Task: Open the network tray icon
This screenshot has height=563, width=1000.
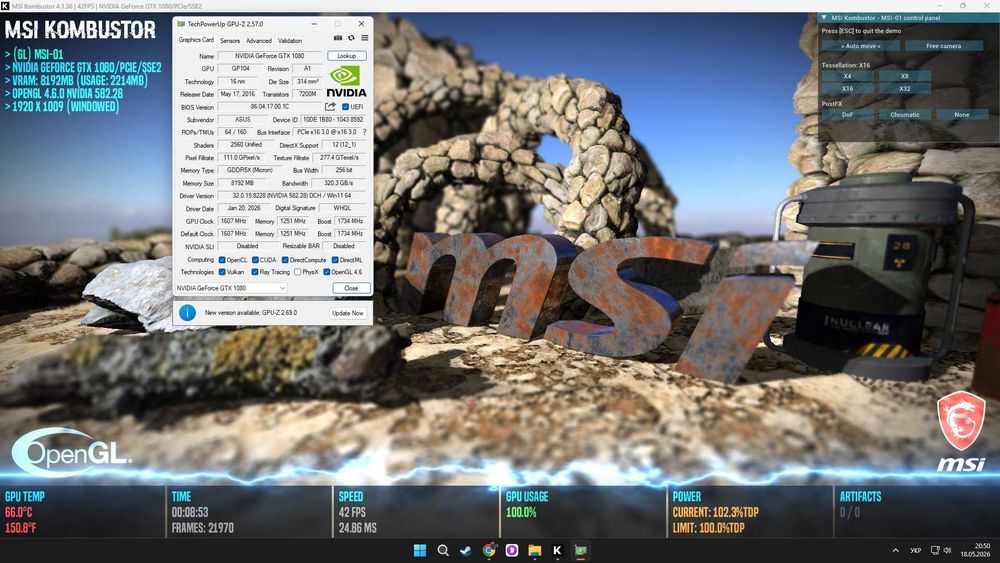Action: [x=935, y=550]
